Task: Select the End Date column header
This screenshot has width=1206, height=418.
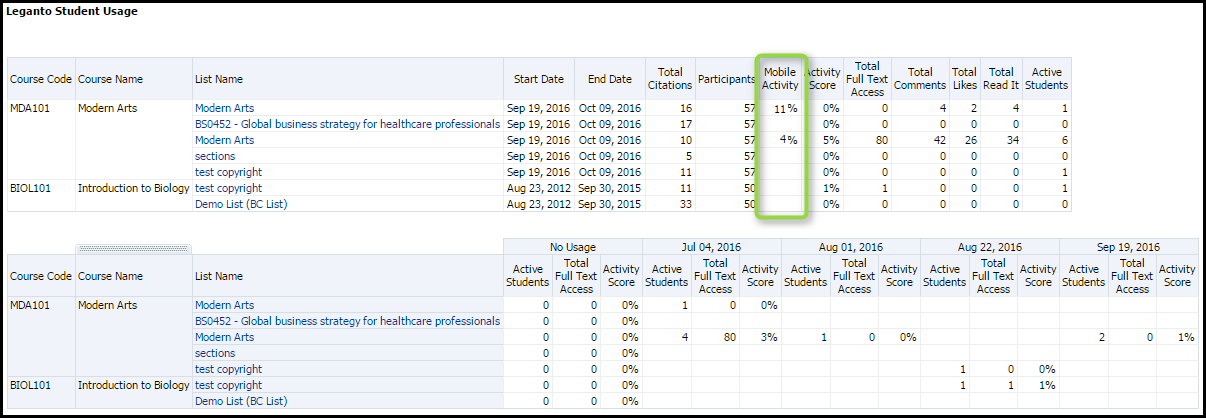Action: [x=609, y=79]
